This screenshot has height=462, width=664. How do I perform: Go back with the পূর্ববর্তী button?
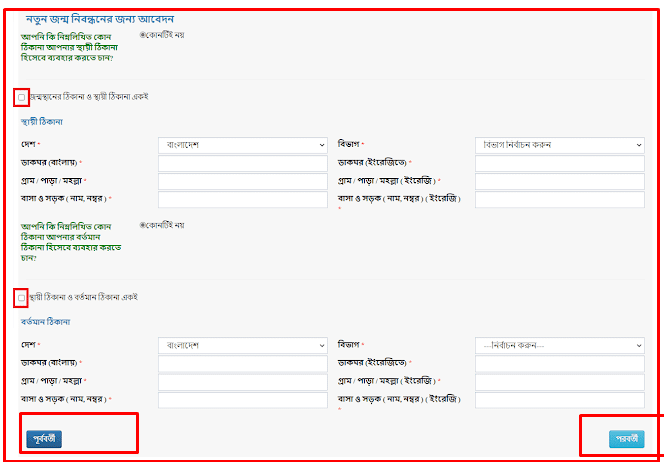(44, 437)
